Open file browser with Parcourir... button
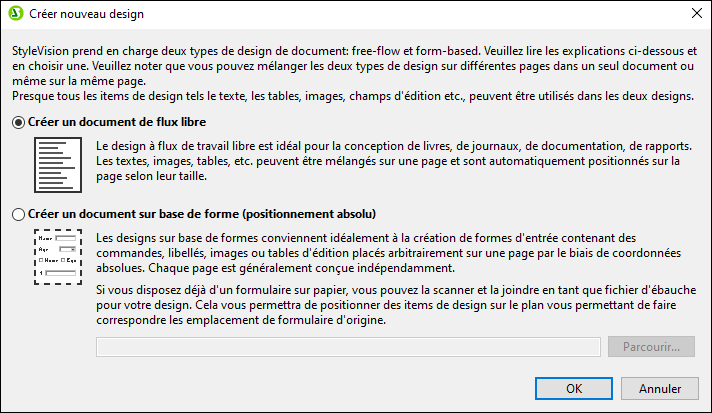The width and height of the screenshot is (712, 413). pos(651,347)
